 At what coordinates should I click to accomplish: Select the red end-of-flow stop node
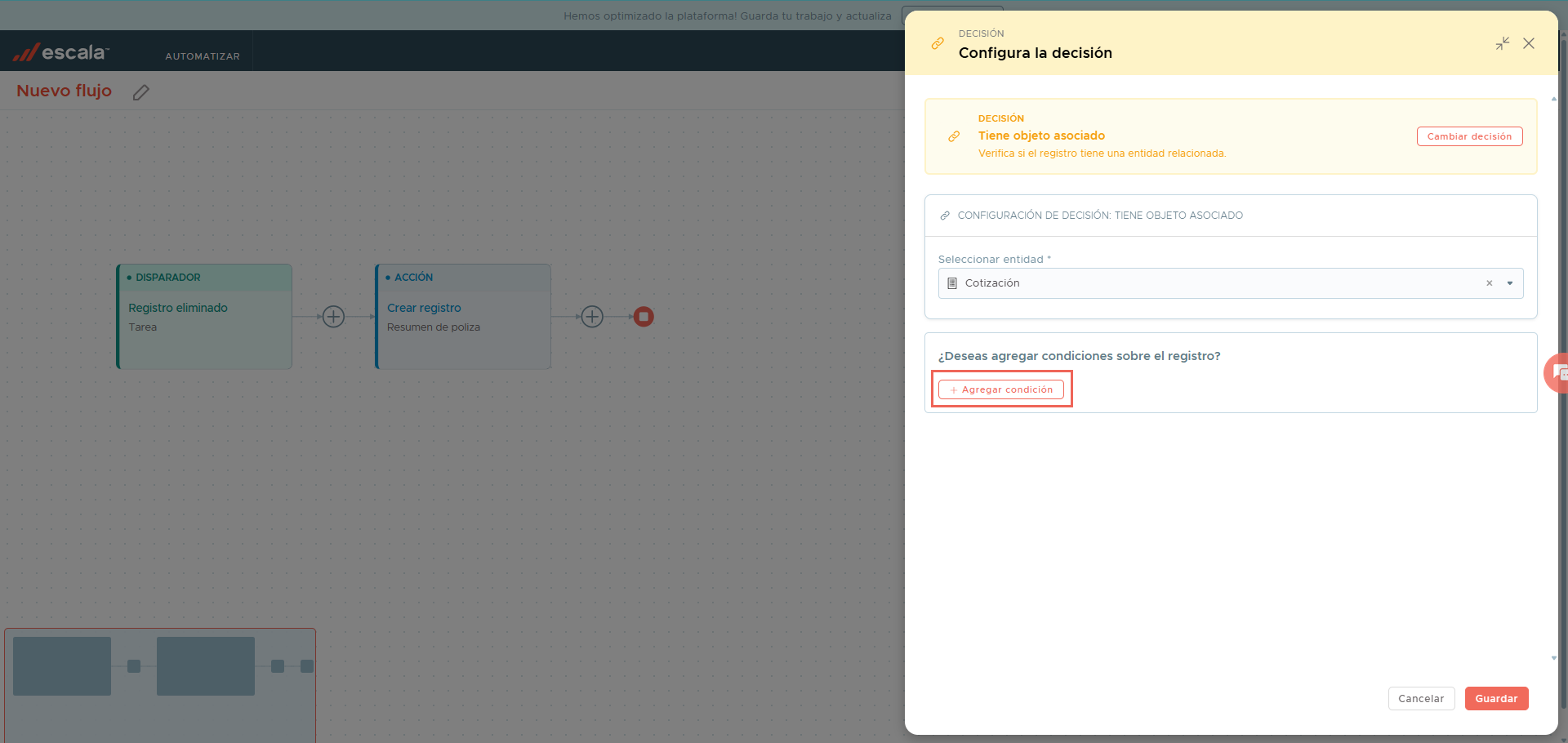pos(644,317)
